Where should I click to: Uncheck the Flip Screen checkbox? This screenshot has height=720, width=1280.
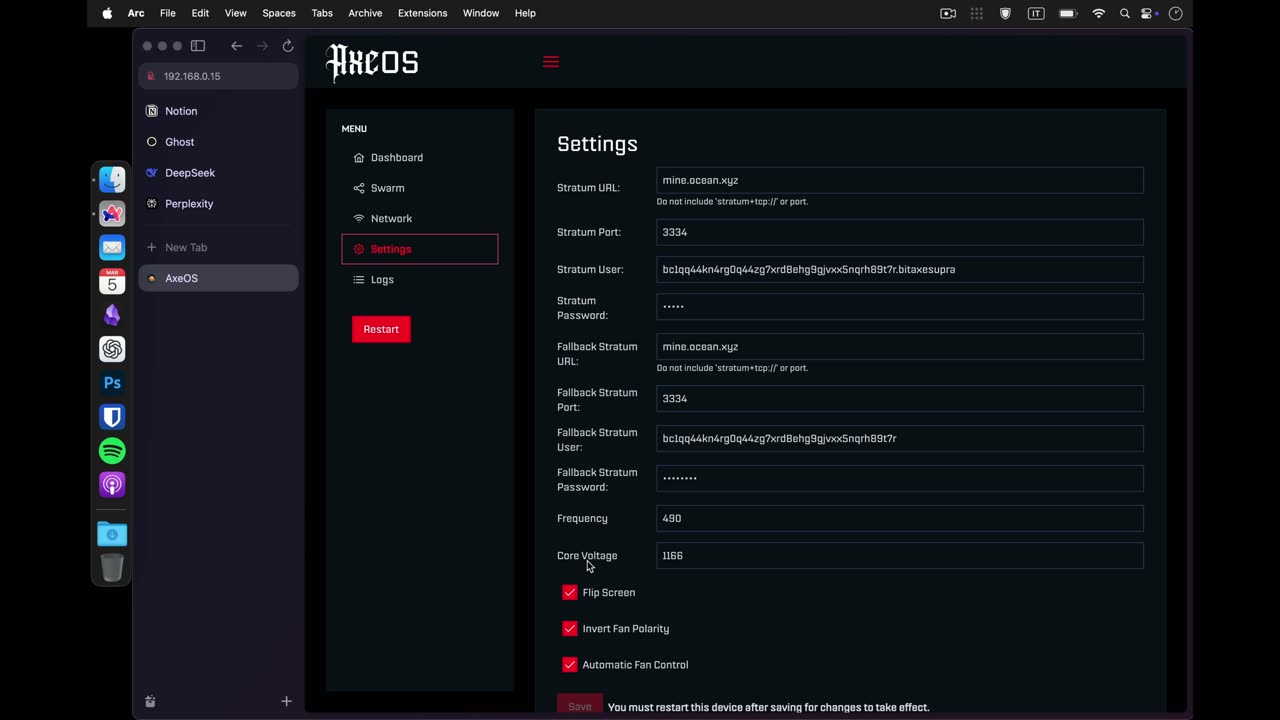tap(570, 593)
